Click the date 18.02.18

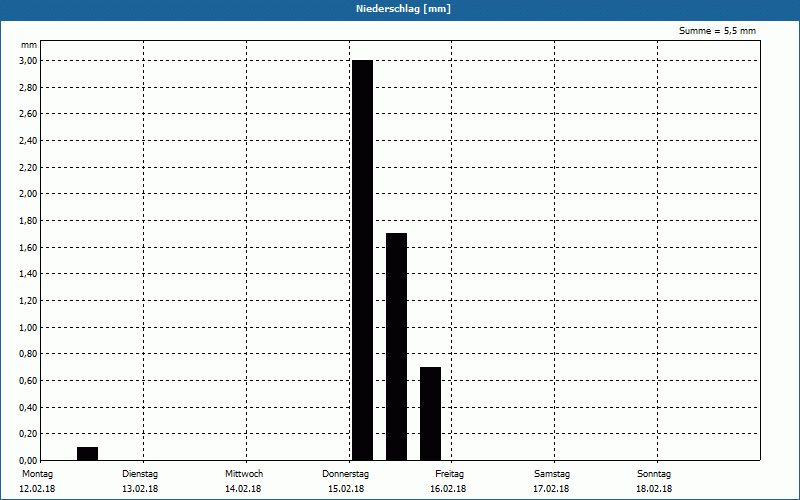click(x=654, y=489)
